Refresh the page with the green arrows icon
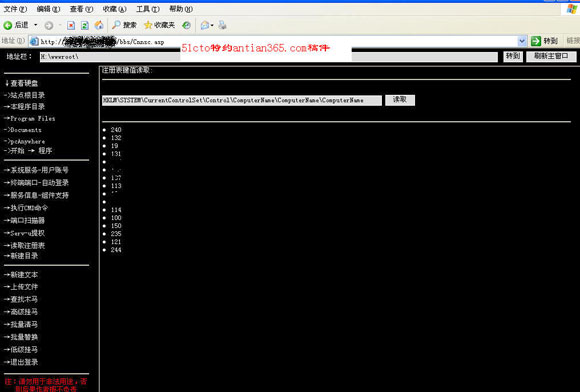The image size is (580, 392). (85, 25)
